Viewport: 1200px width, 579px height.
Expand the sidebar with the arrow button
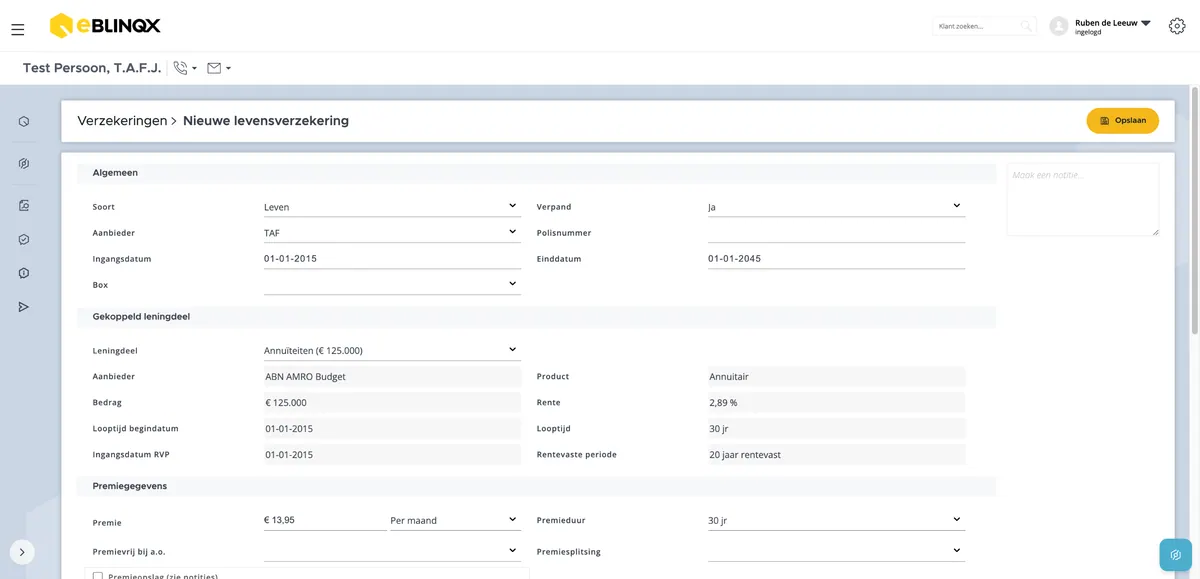tap(22, 552)
